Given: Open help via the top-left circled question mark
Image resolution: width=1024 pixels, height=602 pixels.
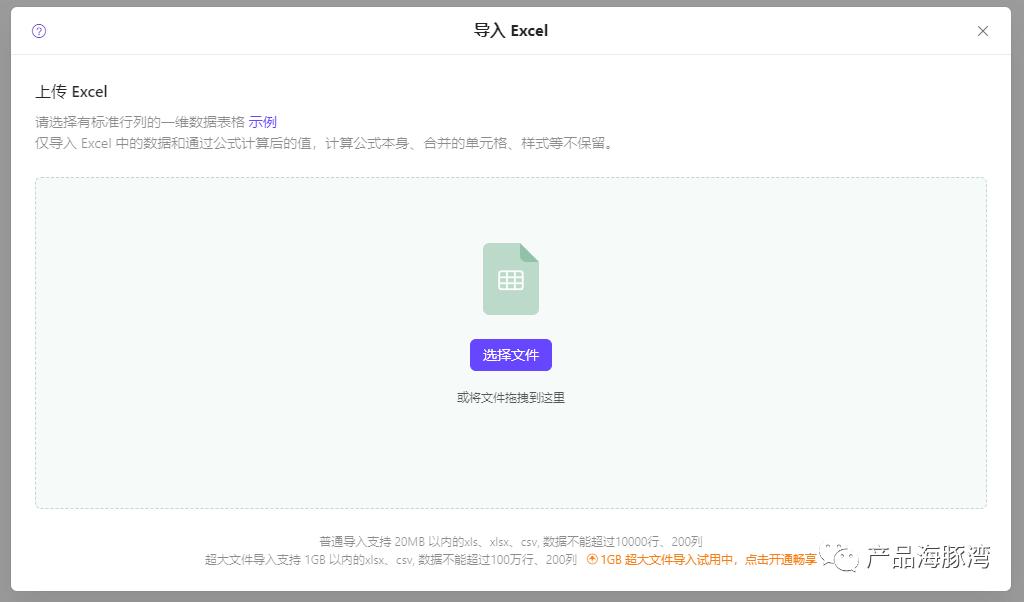Looking at the screenshot, I should 37,31.
